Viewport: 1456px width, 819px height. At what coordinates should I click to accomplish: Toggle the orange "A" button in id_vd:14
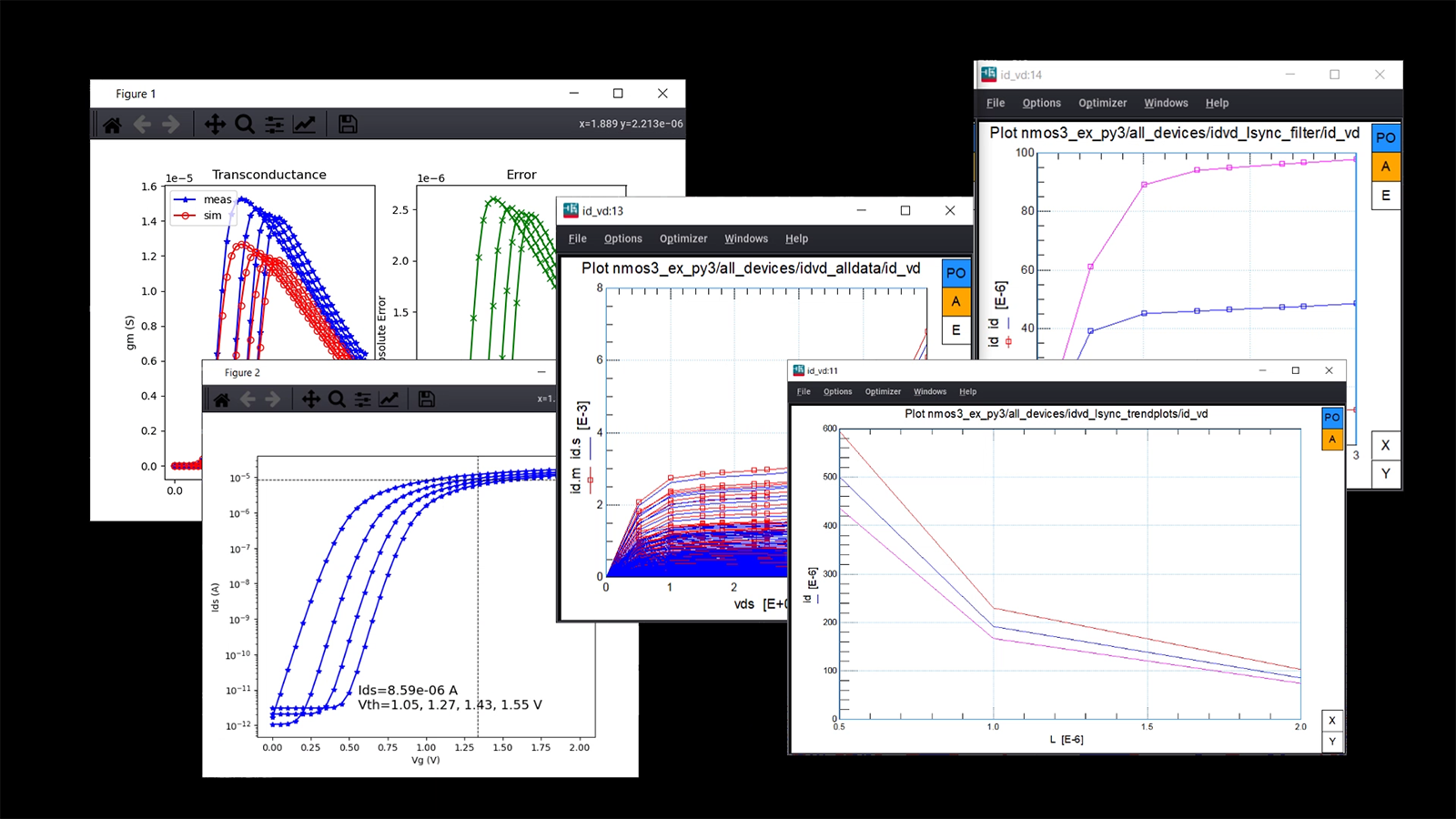click(1385, 166)
